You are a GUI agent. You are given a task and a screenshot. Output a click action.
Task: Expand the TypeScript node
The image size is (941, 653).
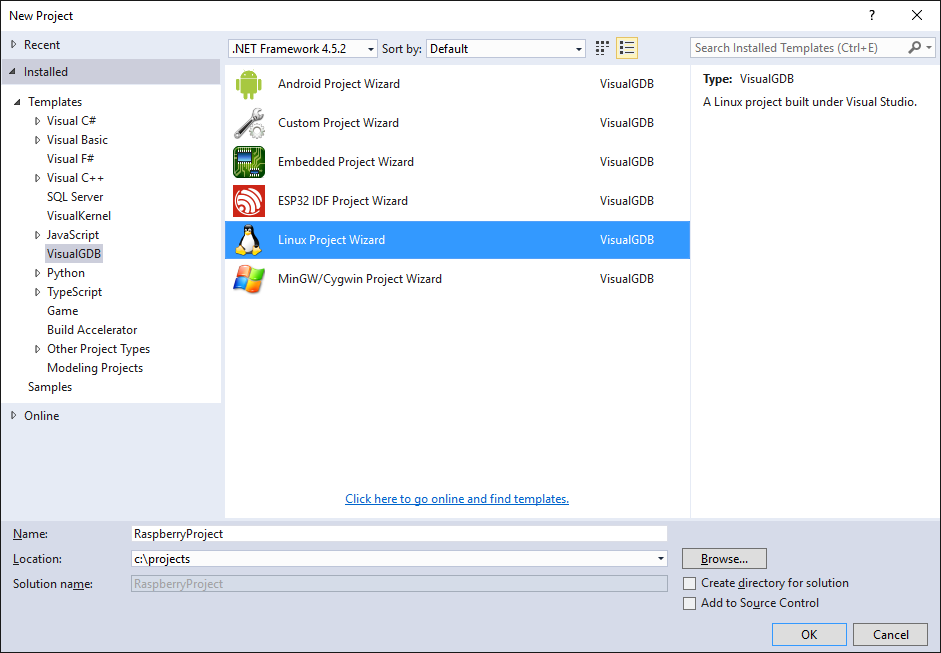37,292
